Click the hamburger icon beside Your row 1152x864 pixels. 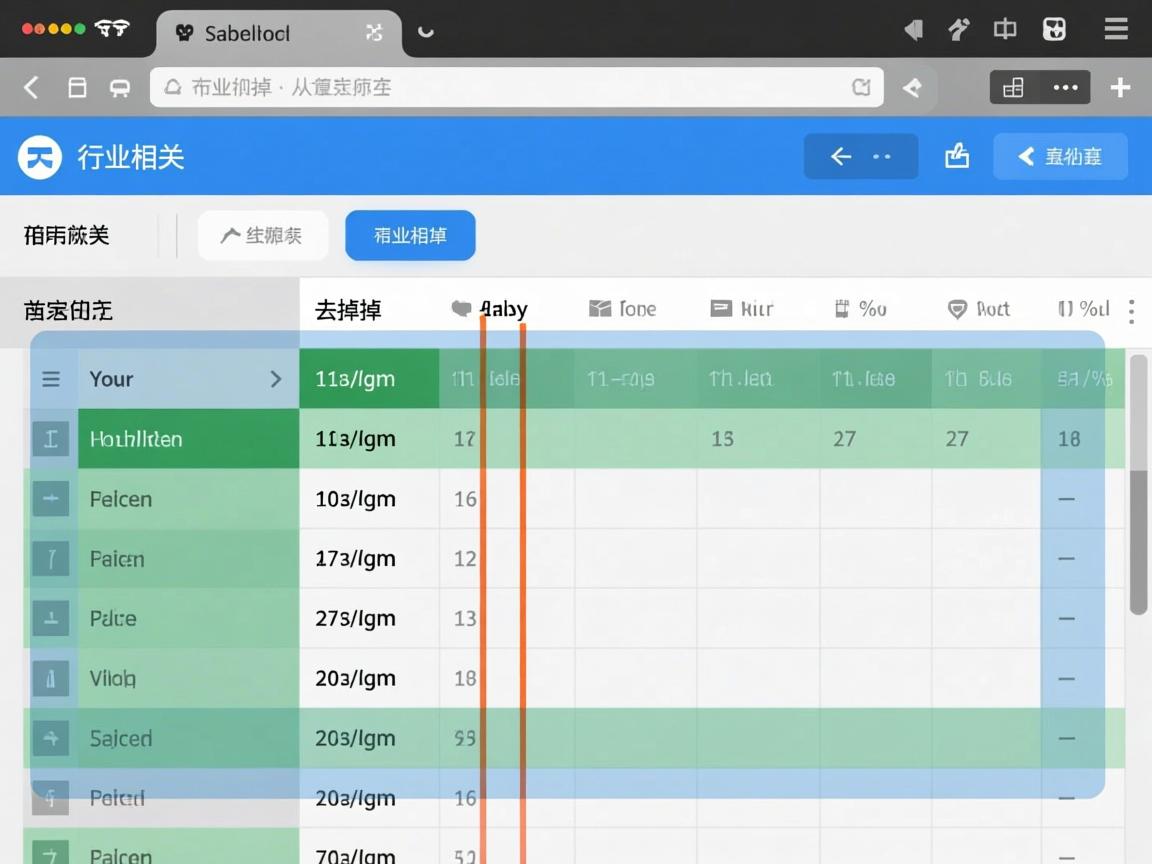click(x=51, y=379)
